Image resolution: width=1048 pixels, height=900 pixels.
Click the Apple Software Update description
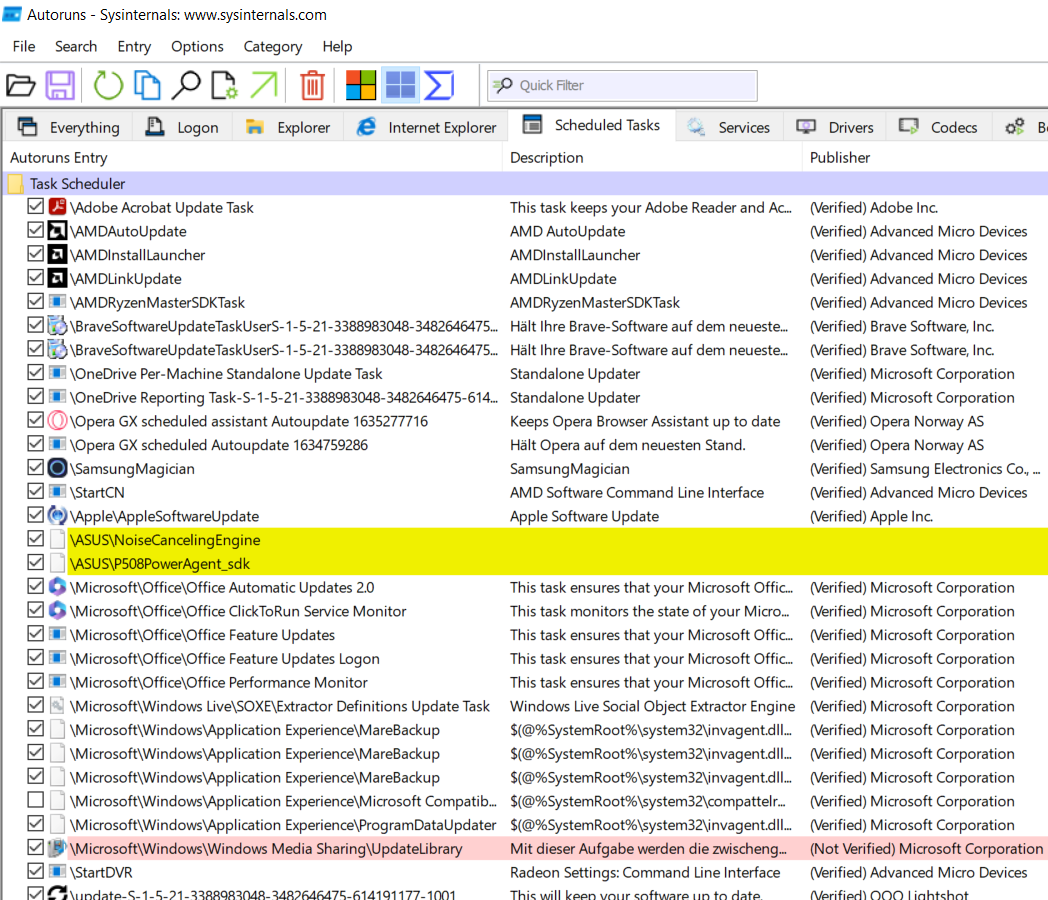click(x=584, y=516)
